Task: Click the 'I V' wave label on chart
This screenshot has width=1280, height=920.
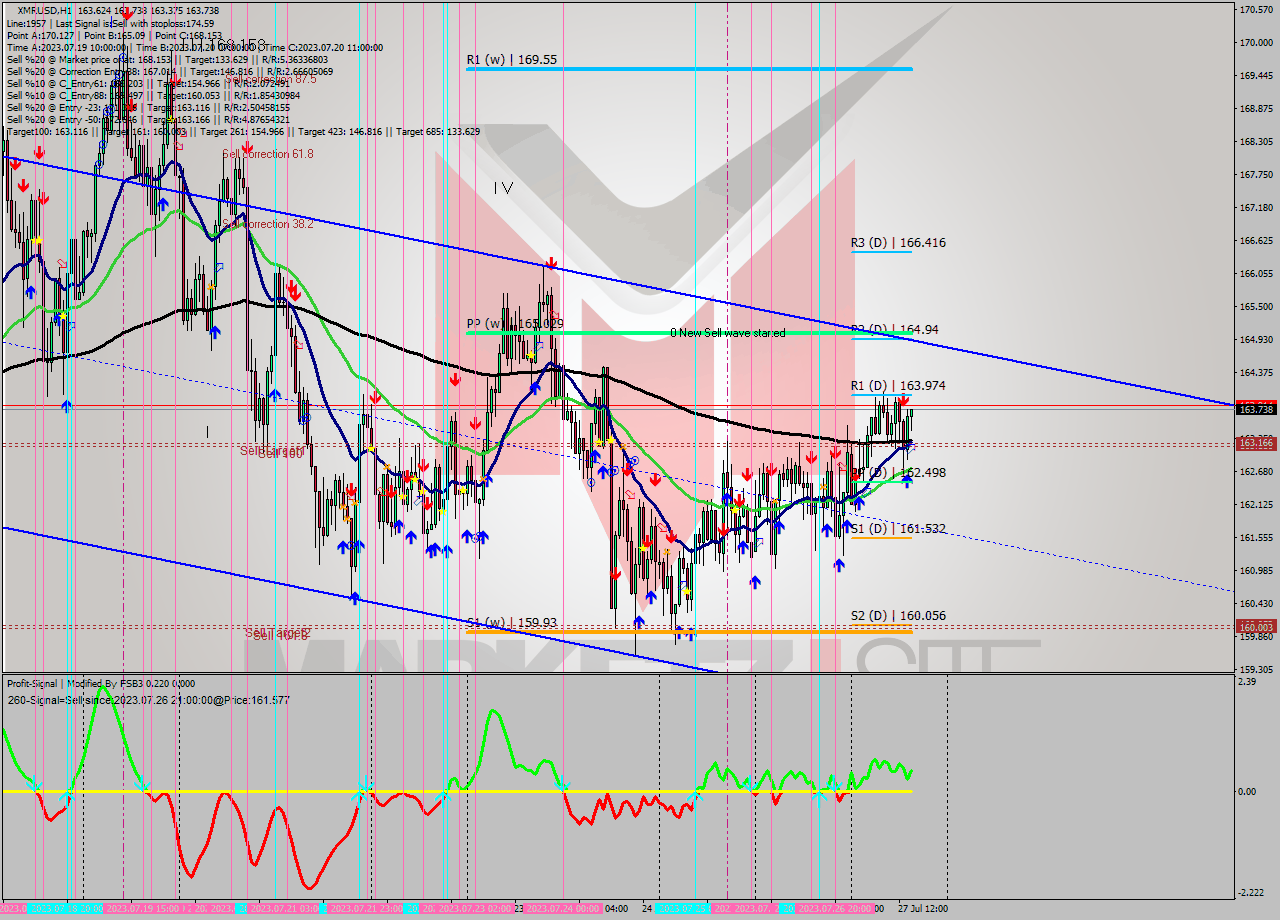Action: pos(503,187)
